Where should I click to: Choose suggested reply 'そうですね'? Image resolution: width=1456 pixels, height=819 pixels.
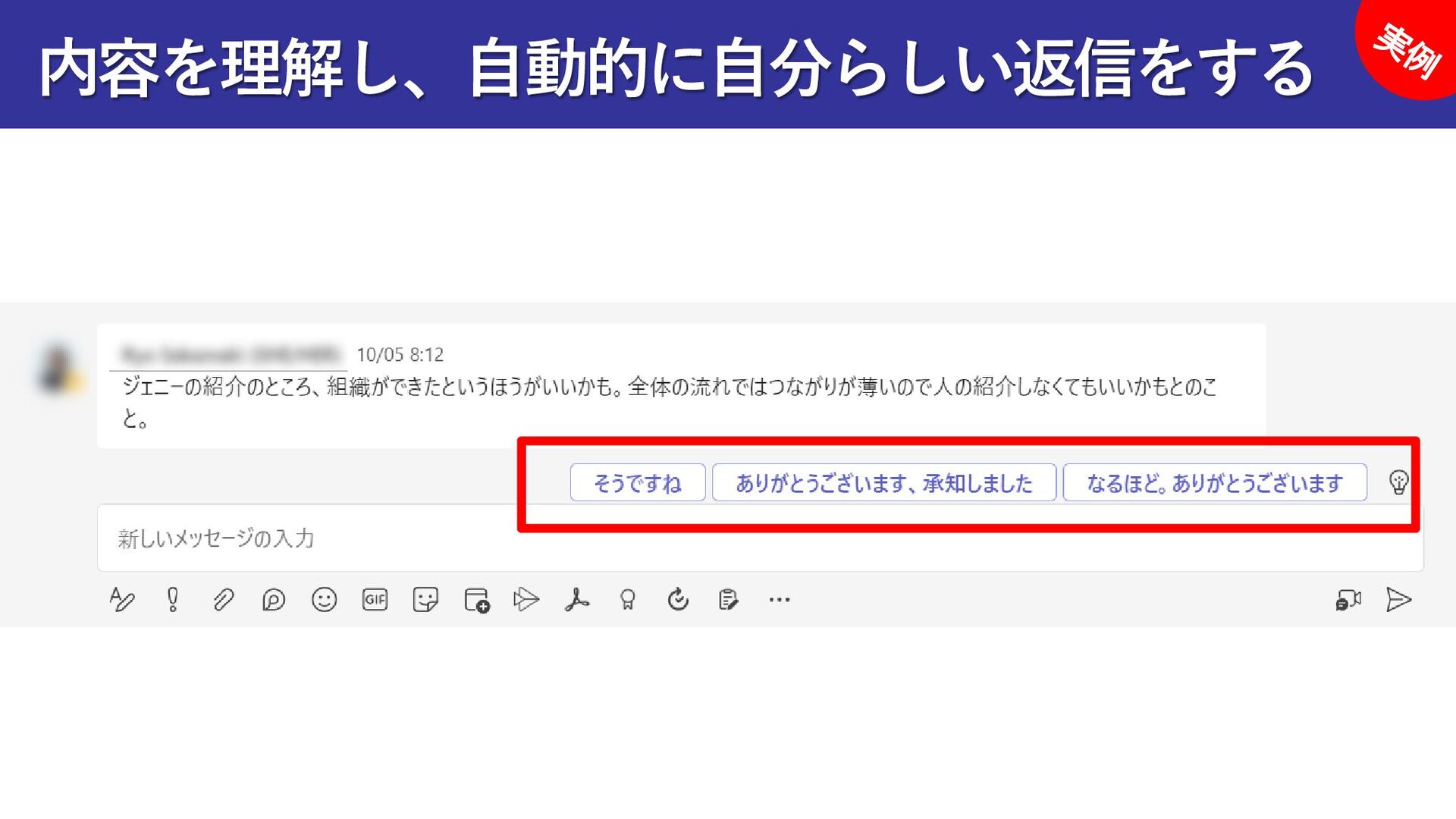coord(637,483)
